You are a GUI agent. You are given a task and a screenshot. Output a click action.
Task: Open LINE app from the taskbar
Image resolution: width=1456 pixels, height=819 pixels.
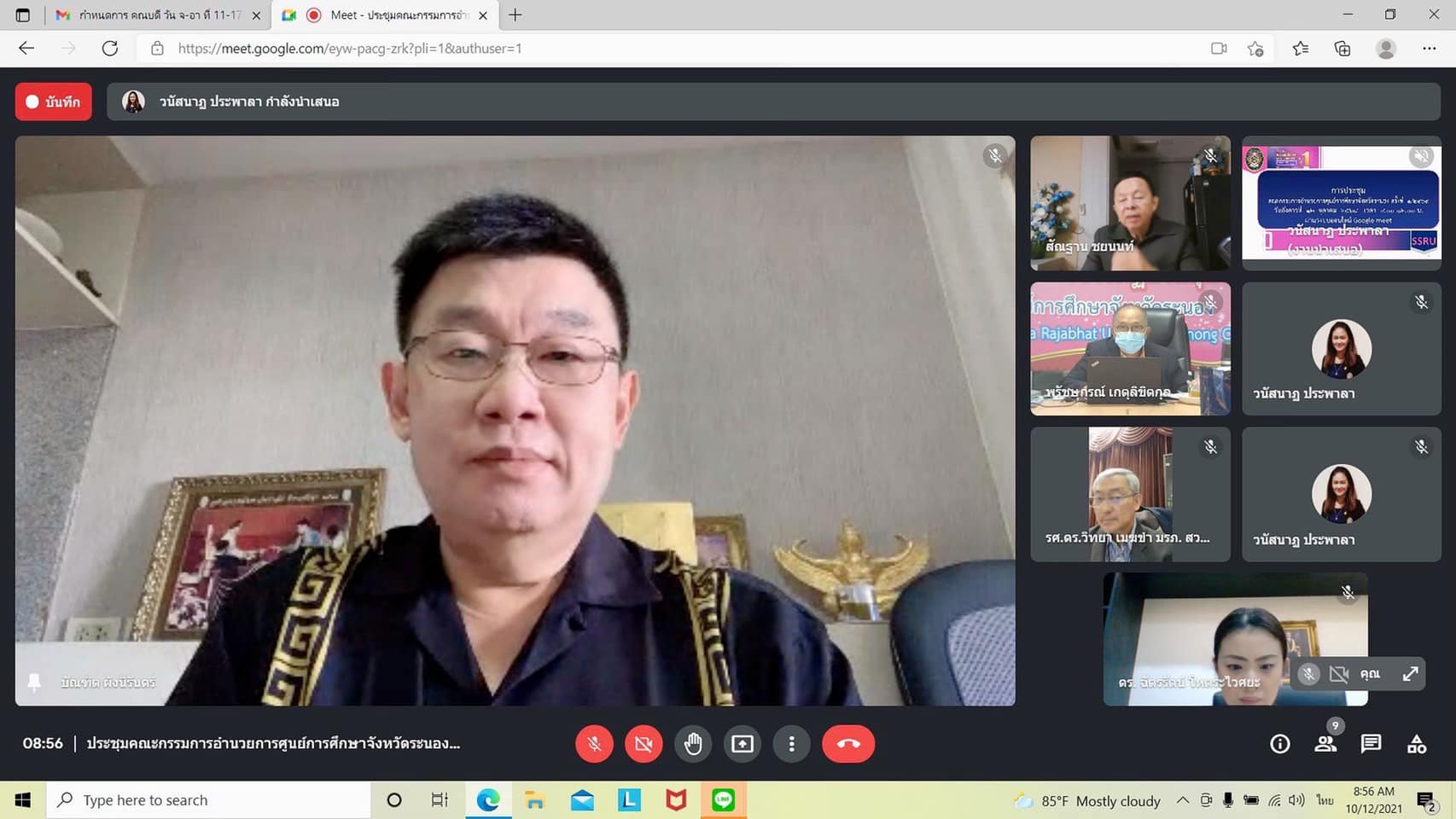point(724,800)
